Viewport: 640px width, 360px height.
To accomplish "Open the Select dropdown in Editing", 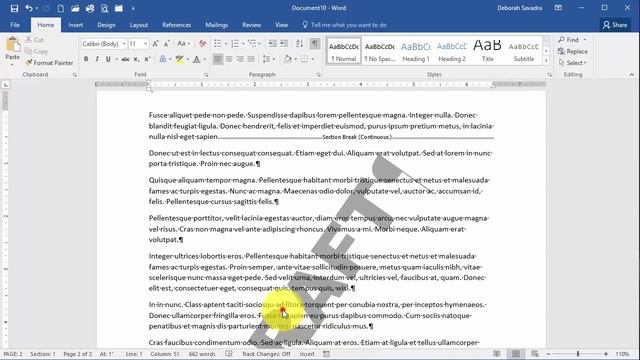I will [x=573, y=63].
